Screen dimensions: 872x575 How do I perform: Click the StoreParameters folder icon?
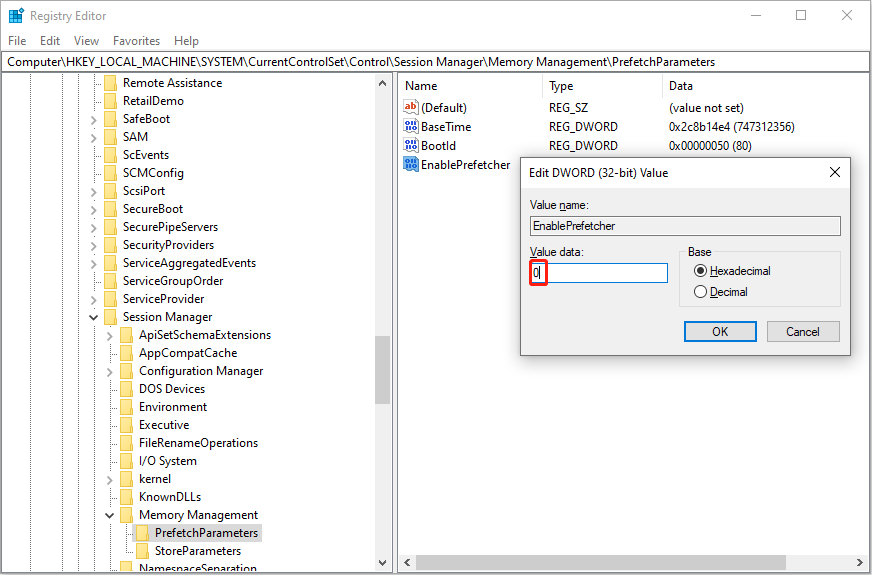[x=142, y=551]
